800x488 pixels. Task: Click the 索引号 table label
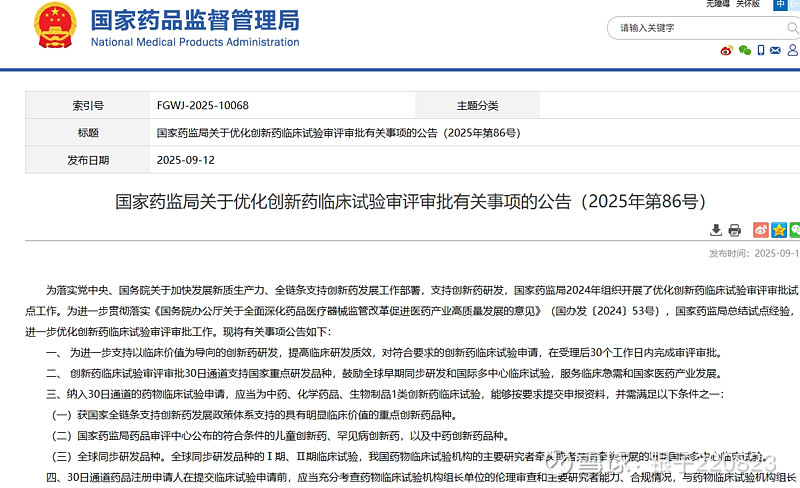(x=88, y=106)
